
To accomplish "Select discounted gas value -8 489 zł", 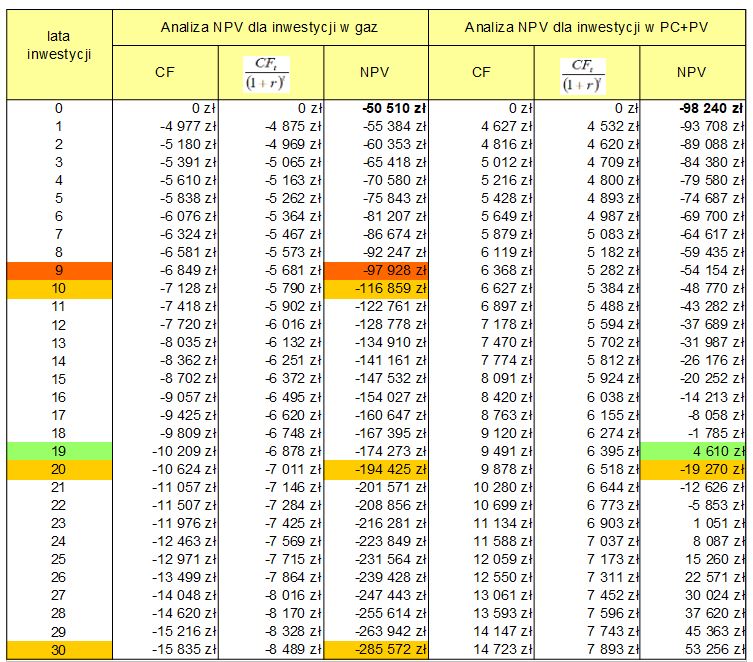I will point(293,650).
